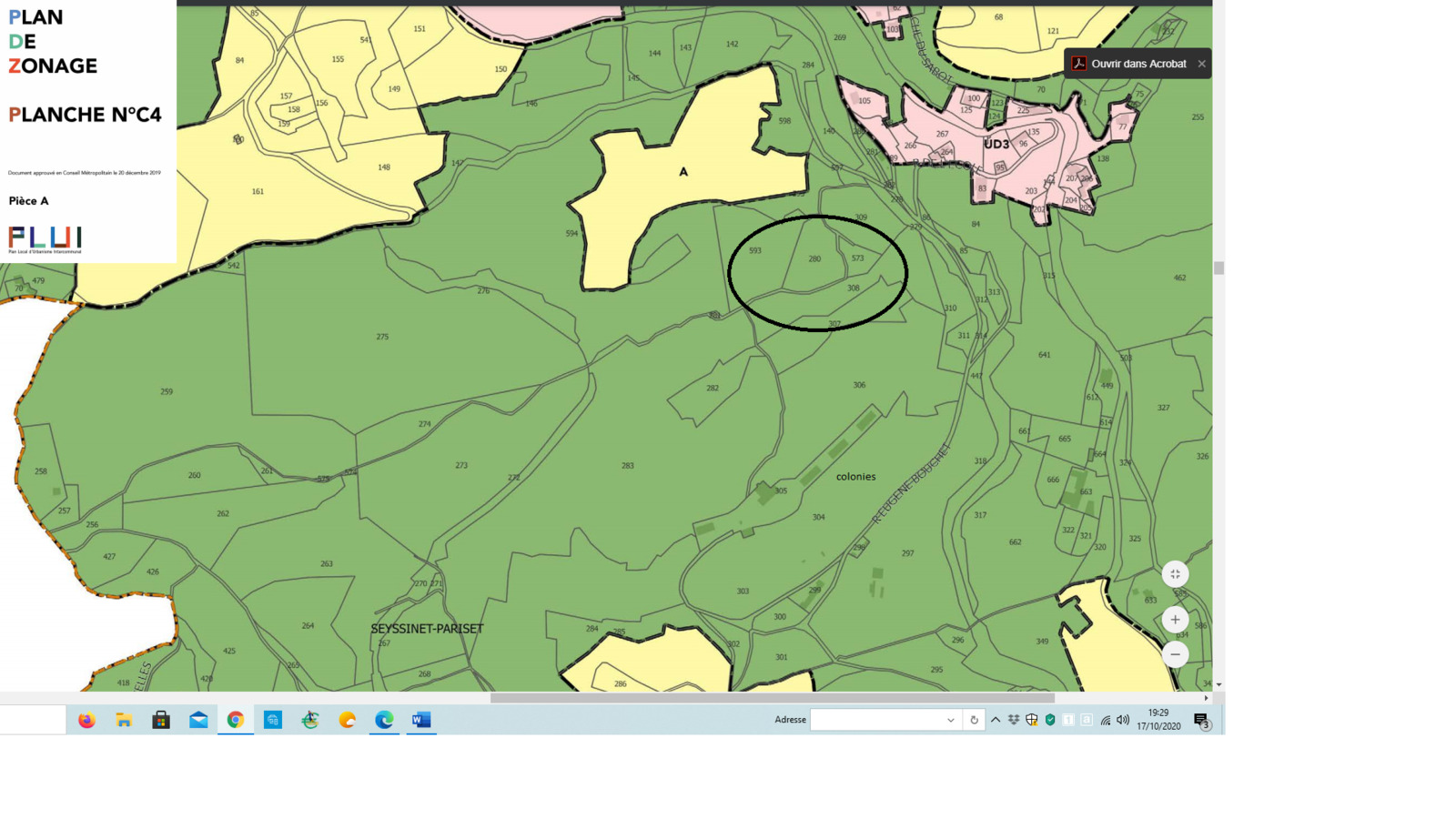1456x819 pixels.
Task: Dismiss the Ouvrir dans Acrobat popup
Action: (x=1201, y=64)
